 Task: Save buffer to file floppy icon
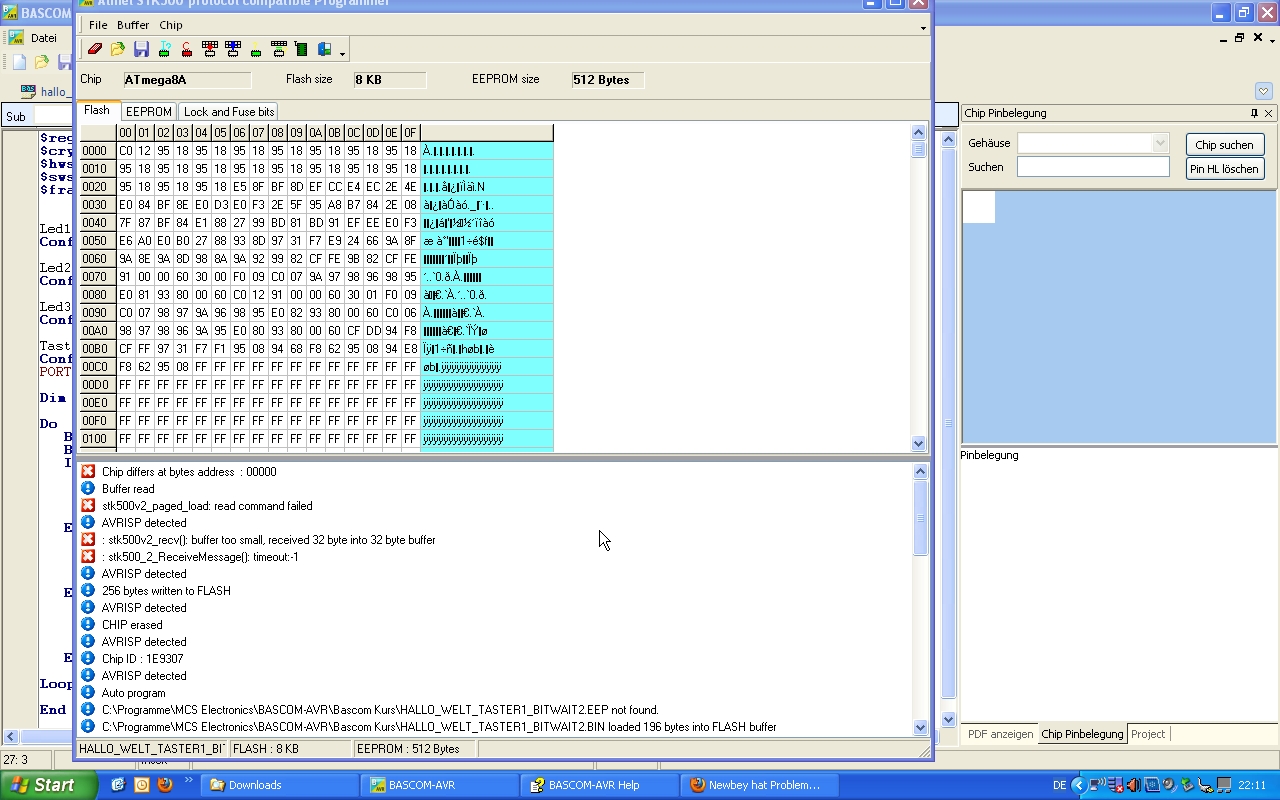click(x=141, y=49)
